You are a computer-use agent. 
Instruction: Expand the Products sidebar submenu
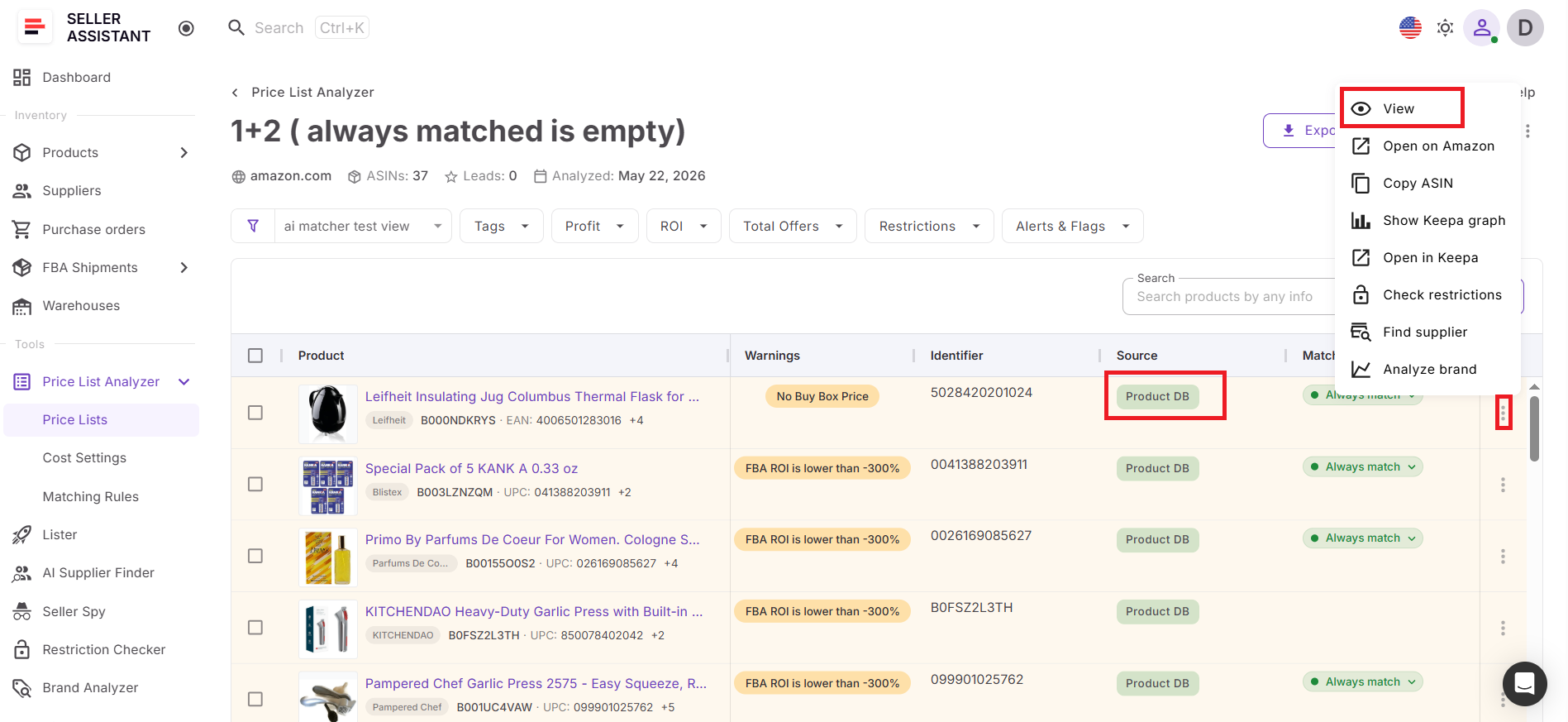(x=183, y=152)
